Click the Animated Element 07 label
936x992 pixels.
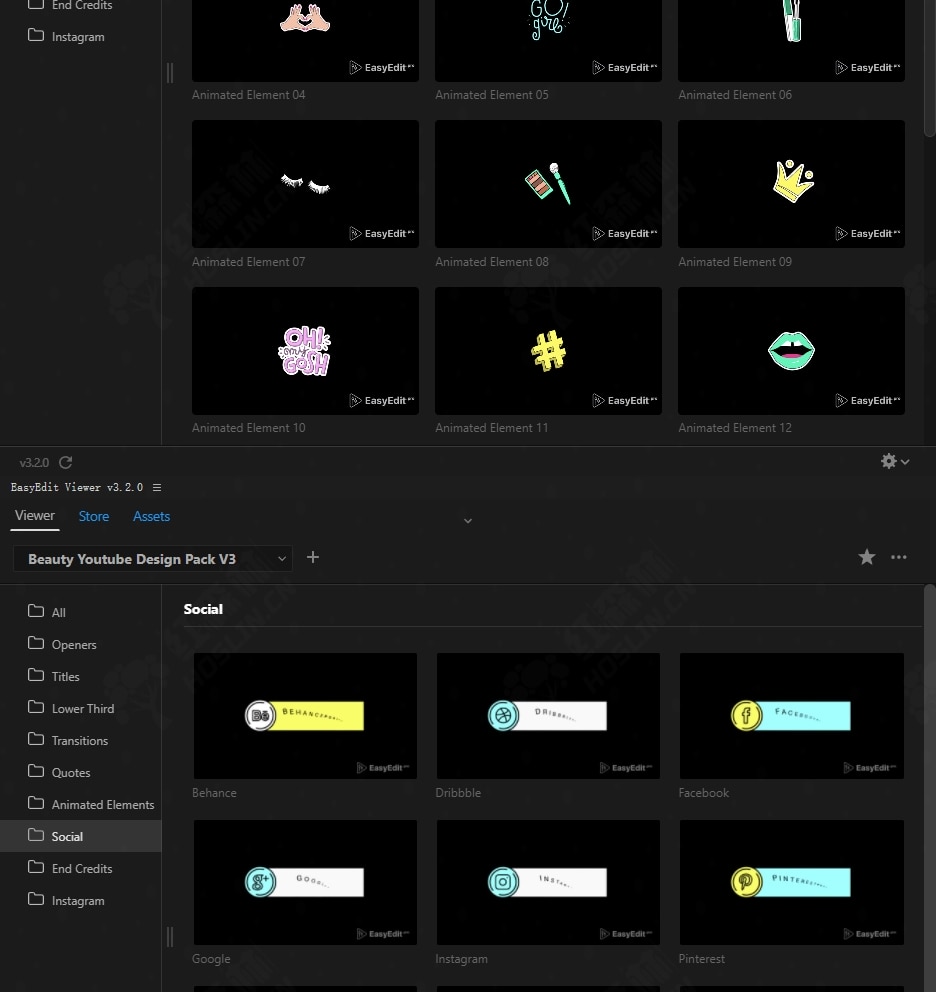pyautogui.click(x=249, y=262)
